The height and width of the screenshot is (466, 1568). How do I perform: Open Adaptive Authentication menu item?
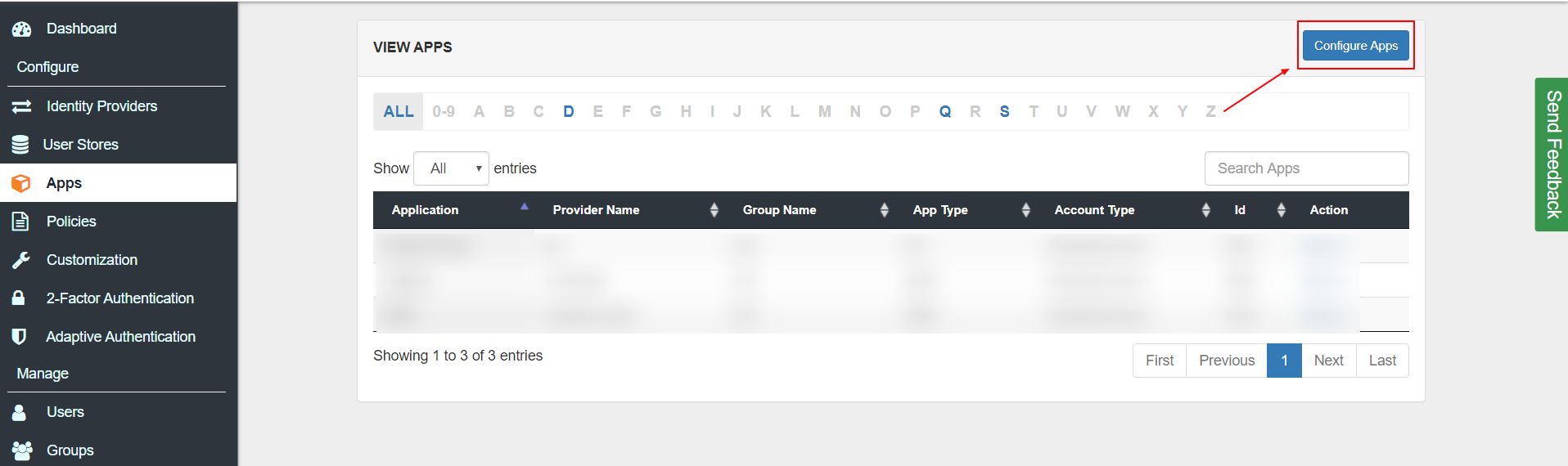(x=121, y=337)
